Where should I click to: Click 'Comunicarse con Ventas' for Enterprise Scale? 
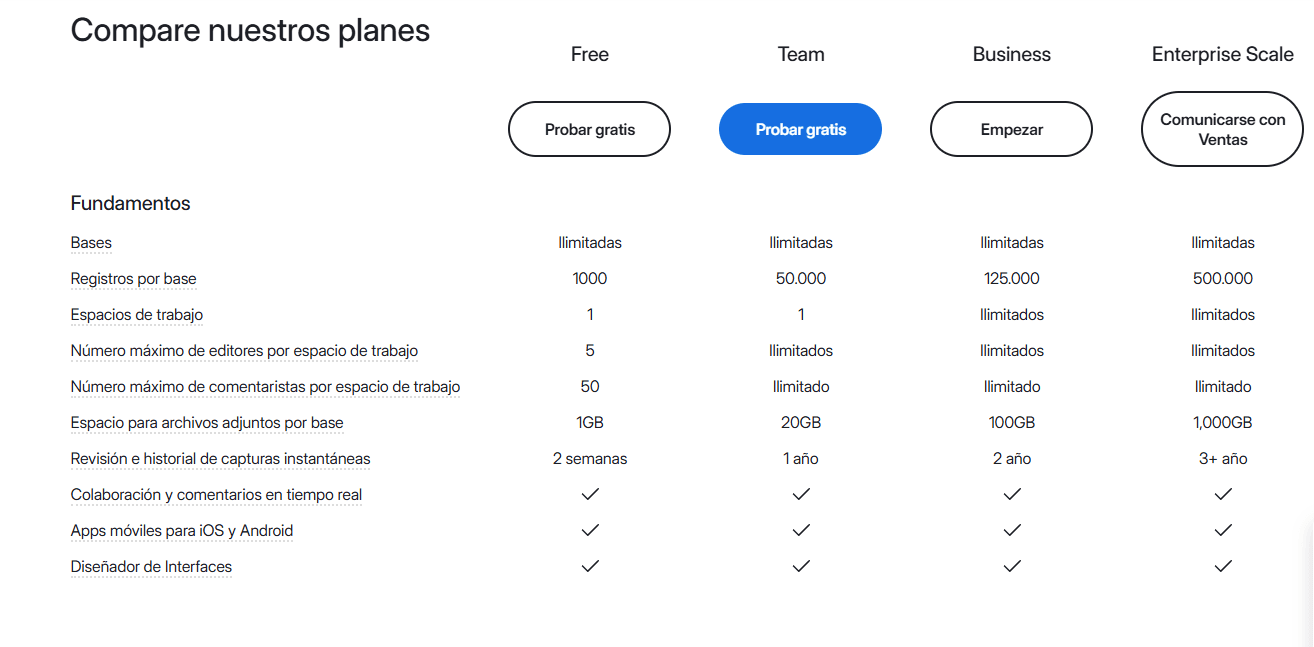(x=1222, y=129)
